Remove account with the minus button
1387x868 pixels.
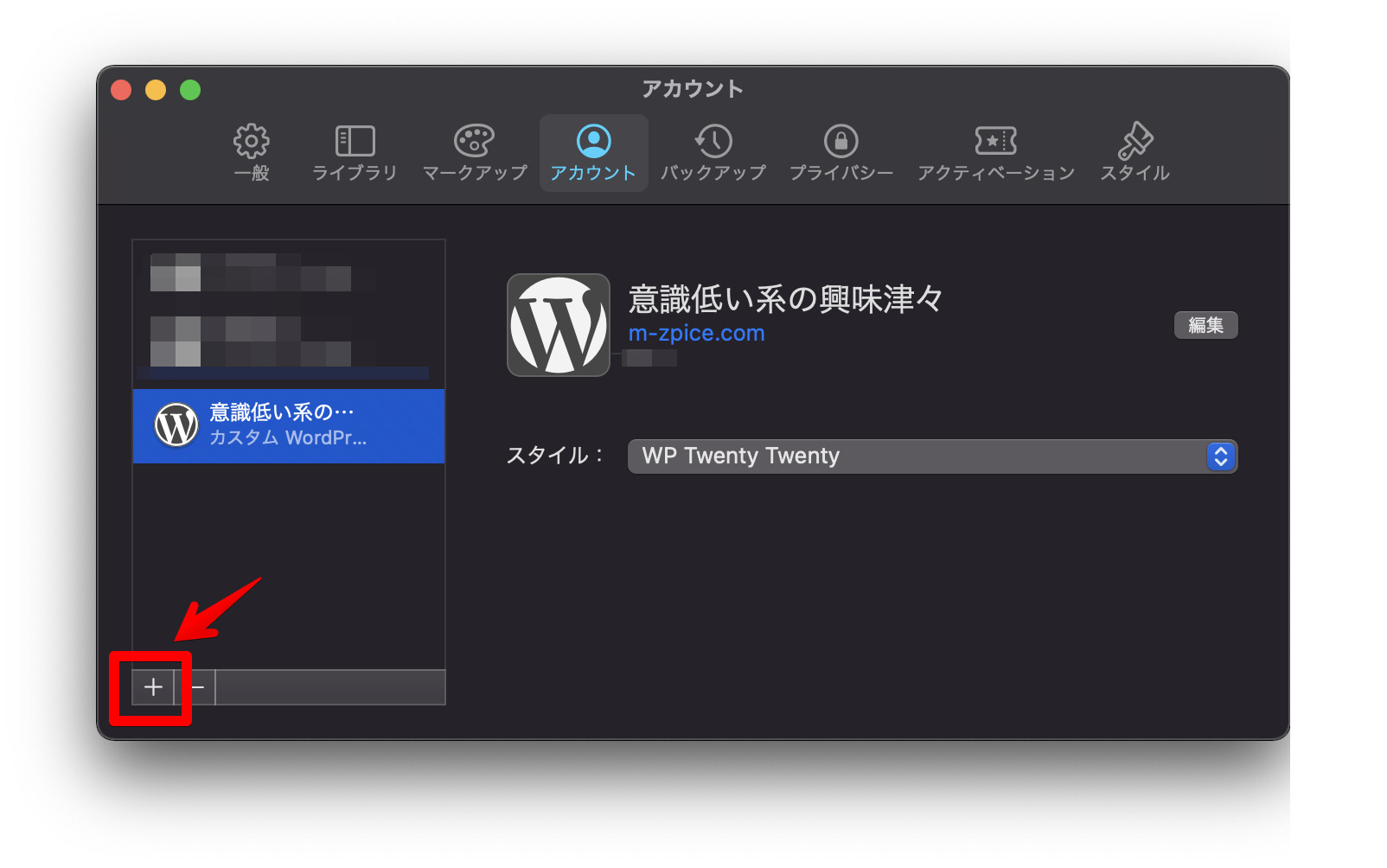pyautogui.click(x=196, y=687)
